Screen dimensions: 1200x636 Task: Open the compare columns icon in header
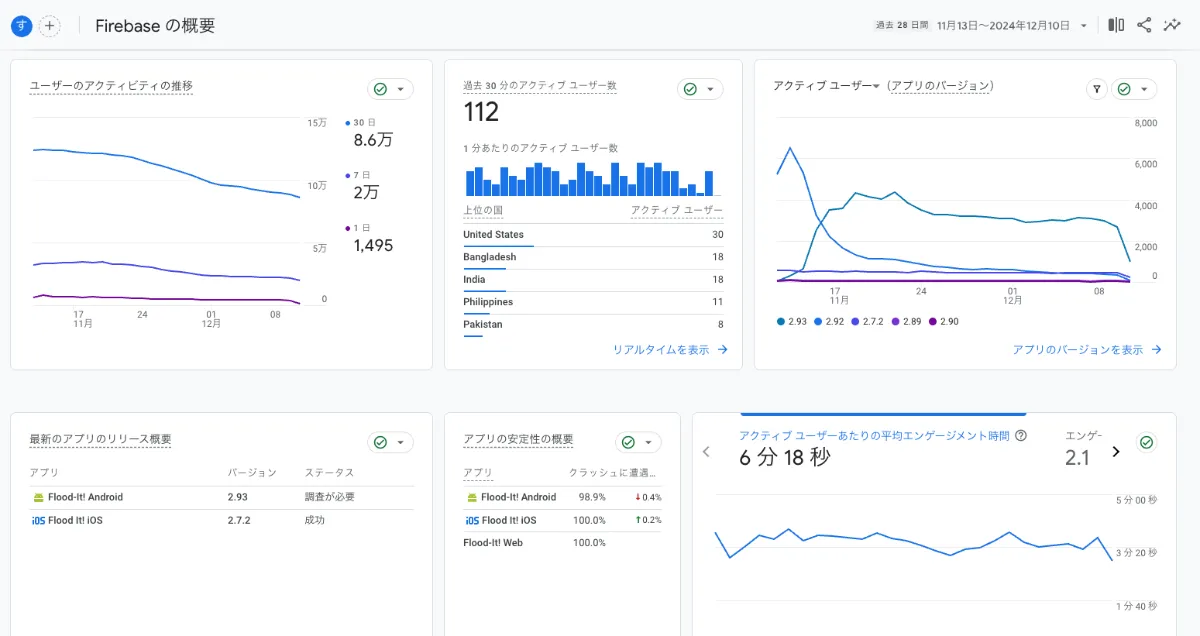pos(1116,25)
